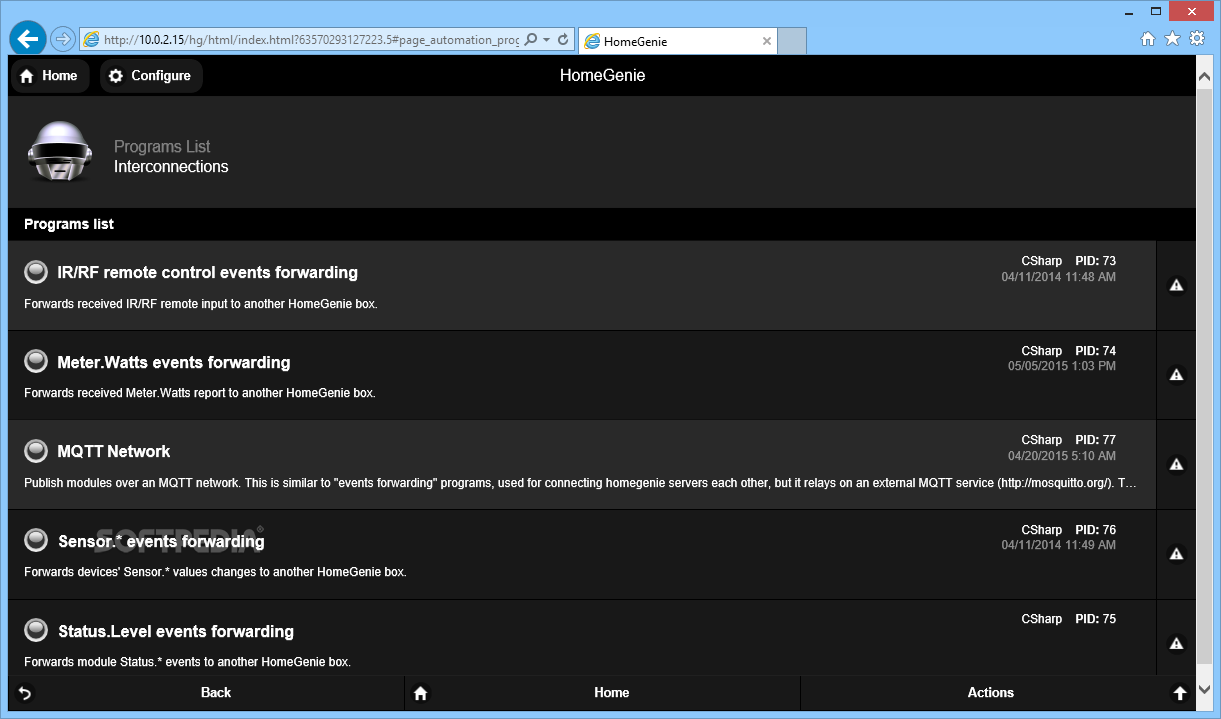
Task: Close the HomeGenie browser tab
Action: click(767, 41)
